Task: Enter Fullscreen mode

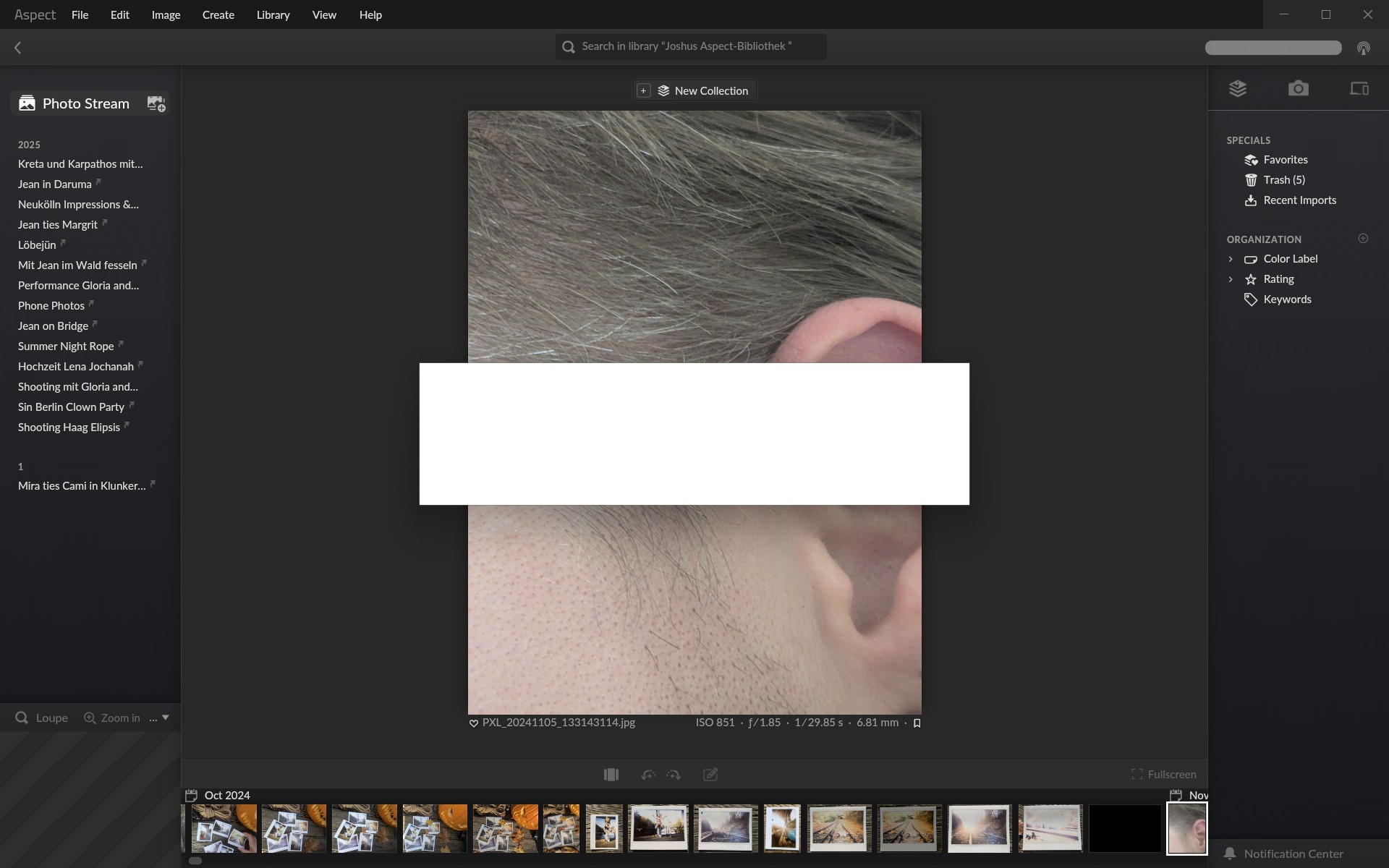Action: 1163,774
